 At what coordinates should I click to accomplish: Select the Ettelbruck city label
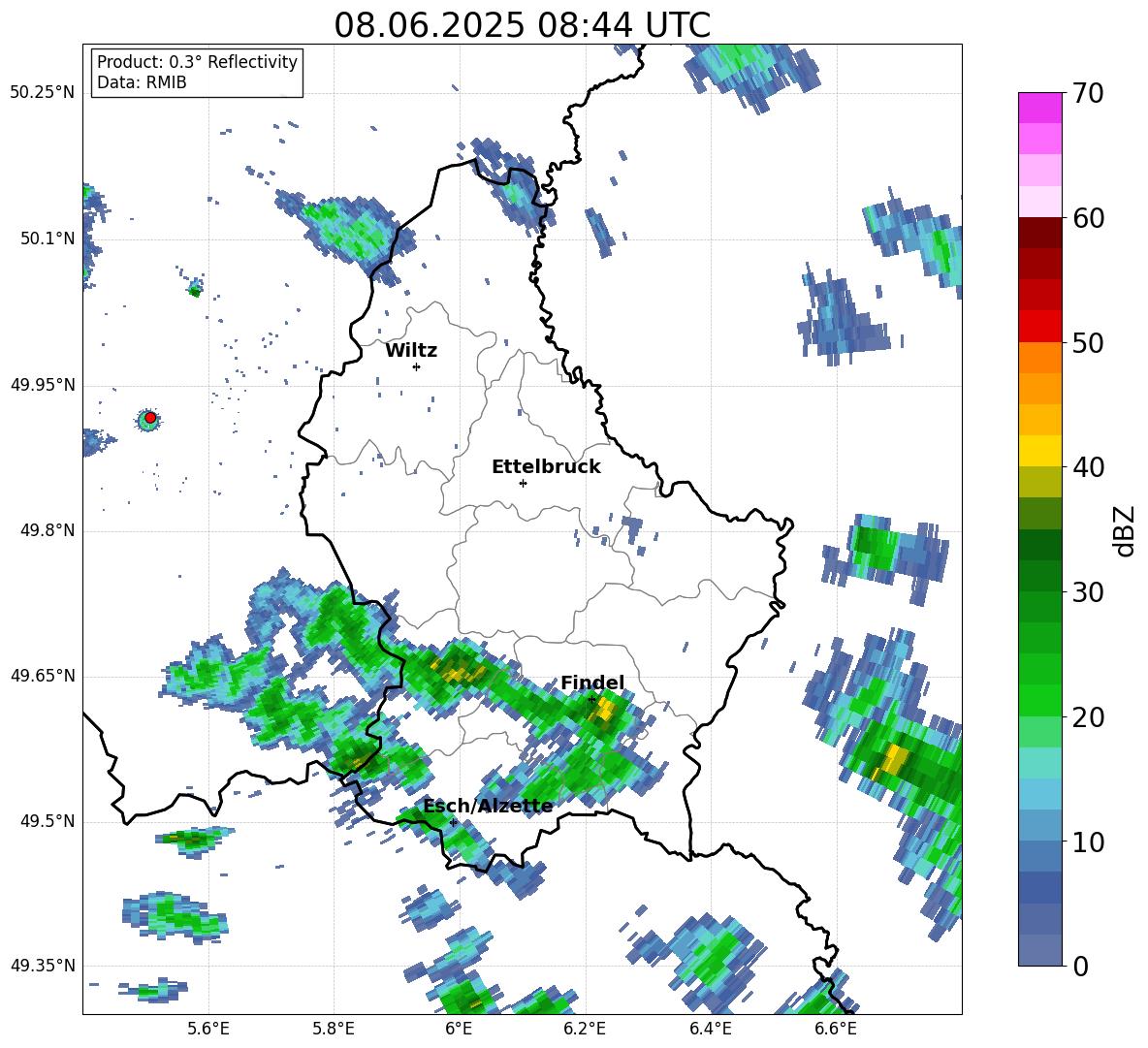coord(546,467)
